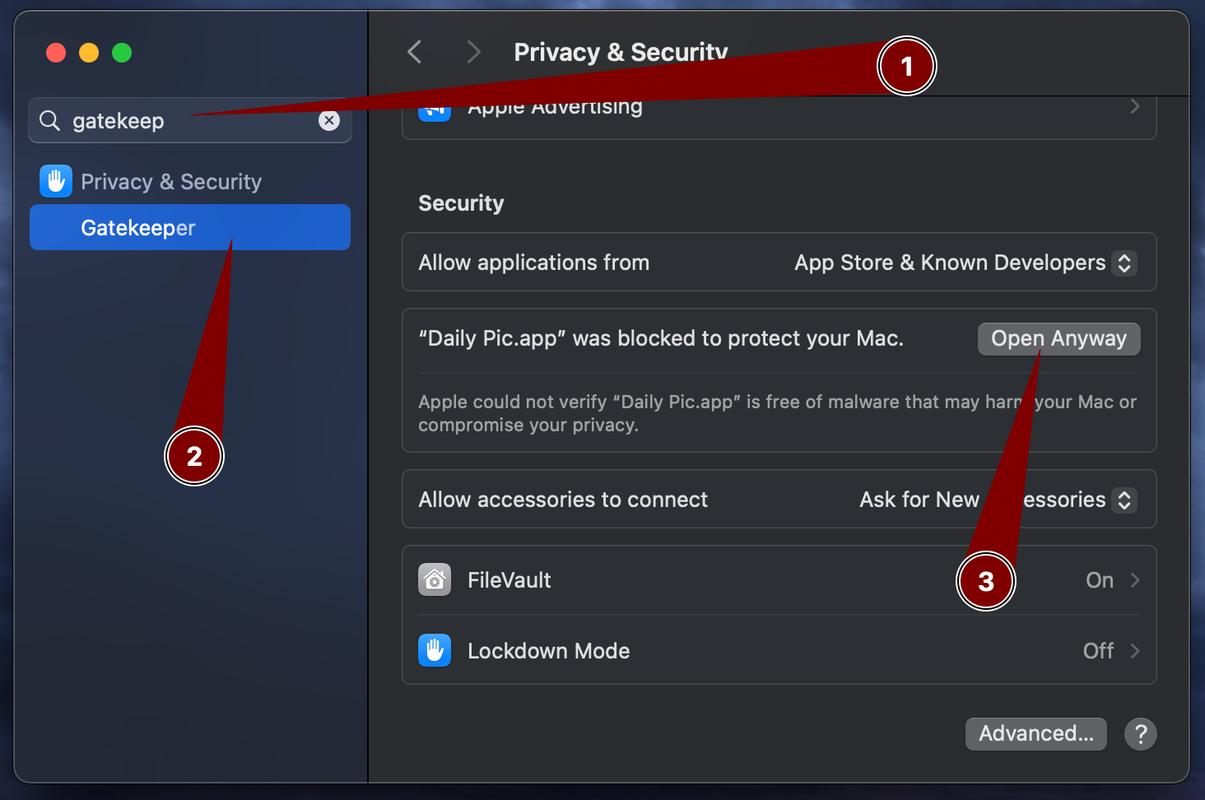This screenshot has width=1205, height=800.
Task: Click the FileVault house icon
Action: [x=434, y=580]
